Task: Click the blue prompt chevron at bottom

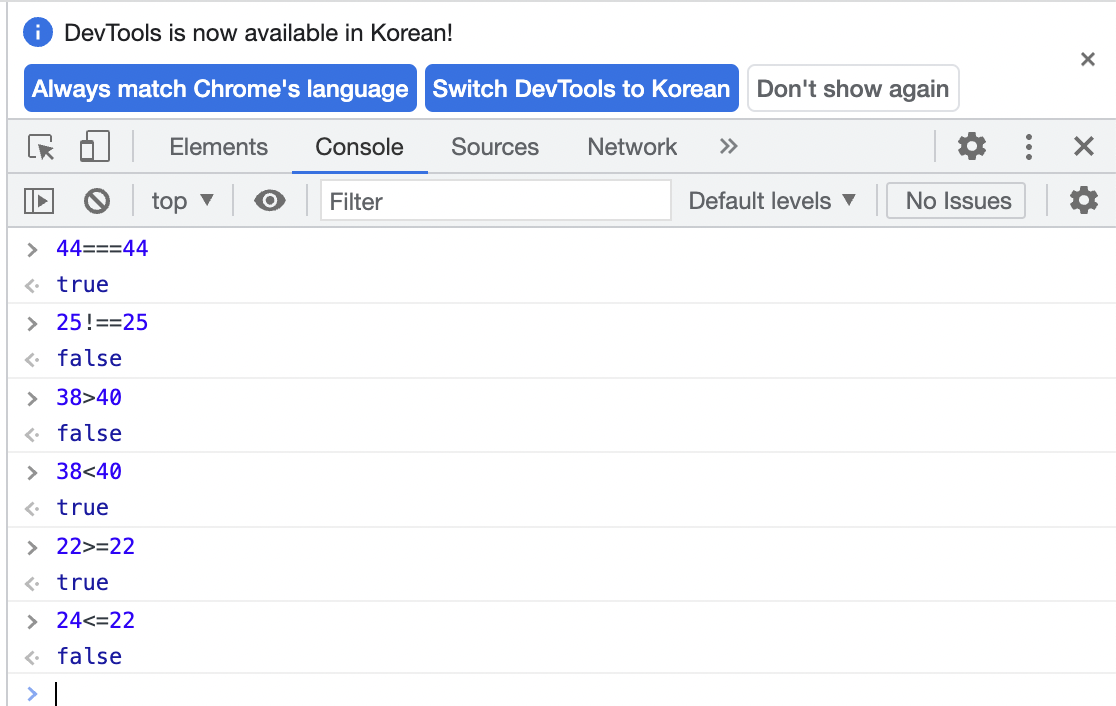Action: [x=32, y=693]
